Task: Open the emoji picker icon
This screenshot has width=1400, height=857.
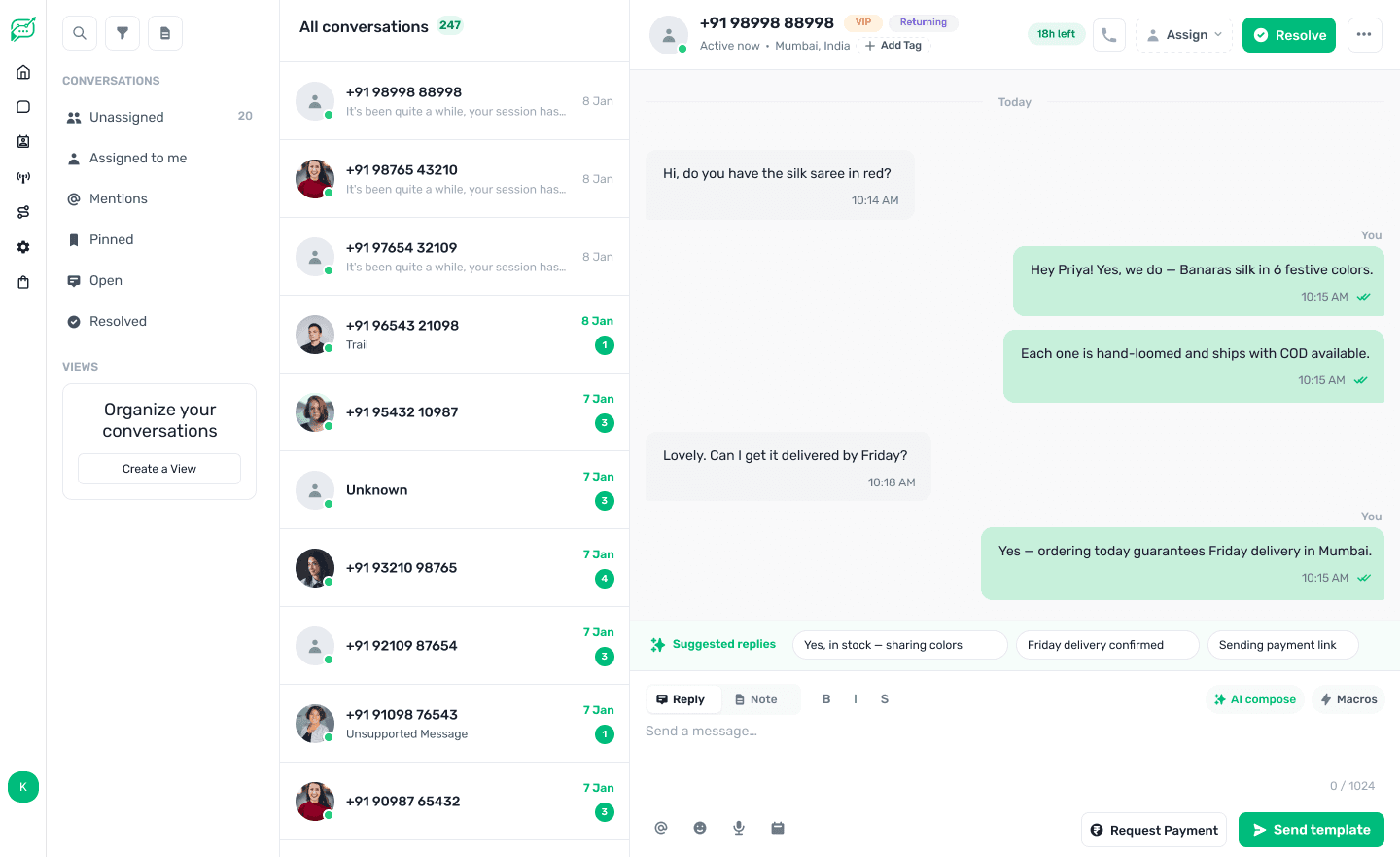Action: (700, 828)
